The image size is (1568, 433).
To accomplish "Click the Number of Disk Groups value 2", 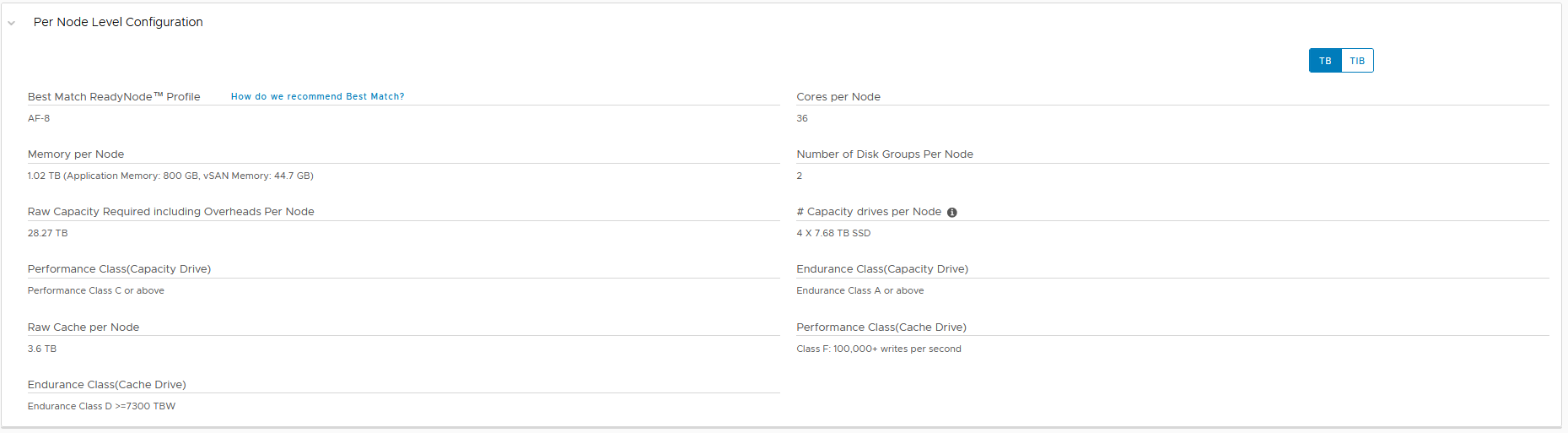I will tap(800, 176).
